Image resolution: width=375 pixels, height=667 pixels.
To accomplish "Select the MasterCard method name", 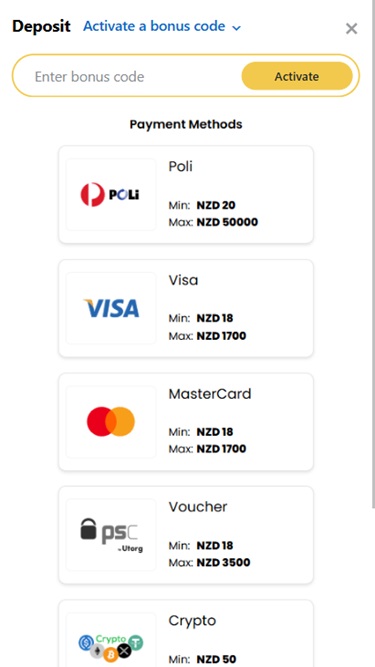I will pyautogui.click(x=210, y=394).
